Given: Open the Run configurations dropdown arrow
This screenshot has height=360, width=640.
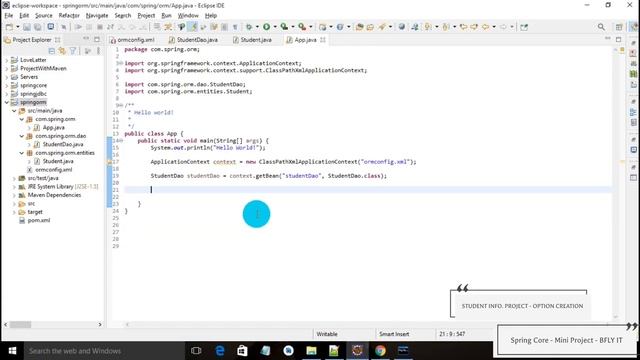Looking at the screenshot, I should point(275,27).
